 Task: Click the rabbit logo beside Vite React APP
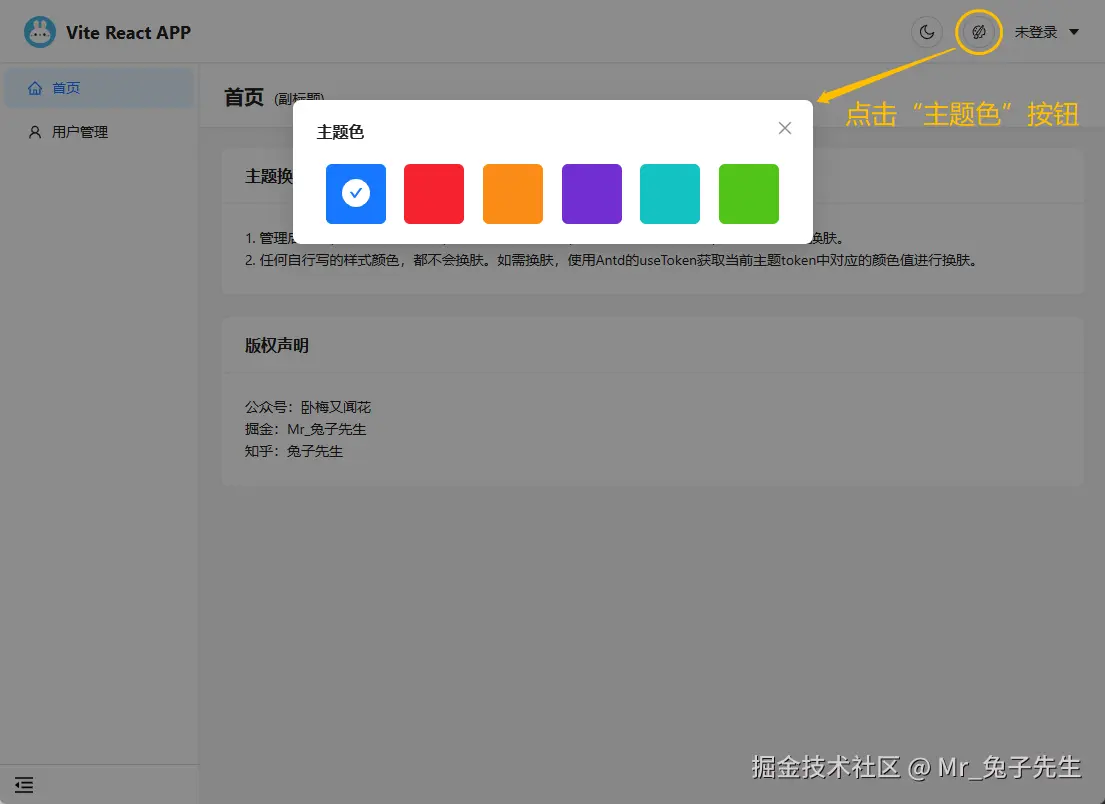(x=39, y=31)
